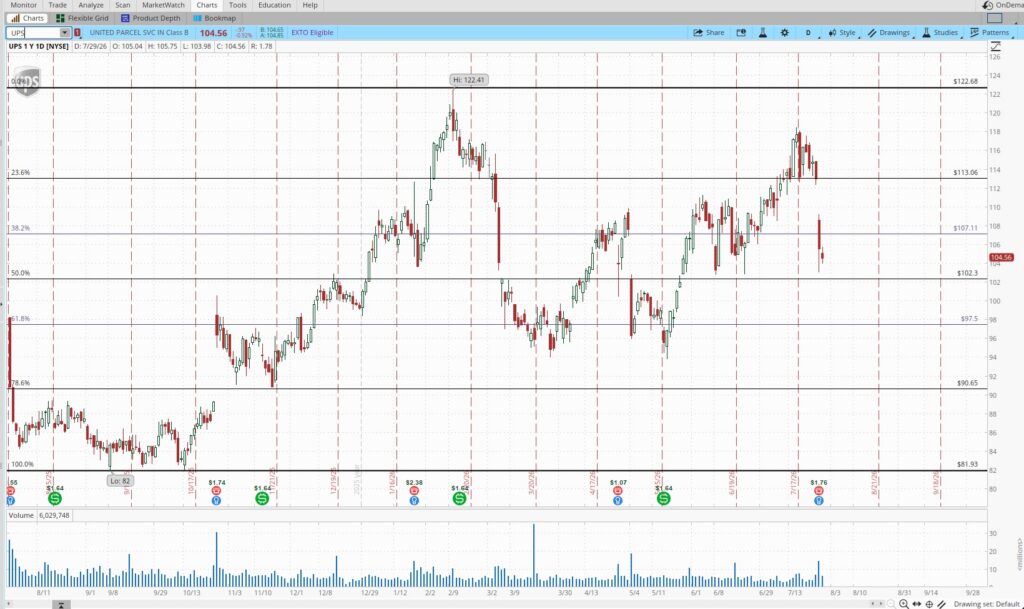Click the price axis scale icon at top right

click(x=995, y=46)
